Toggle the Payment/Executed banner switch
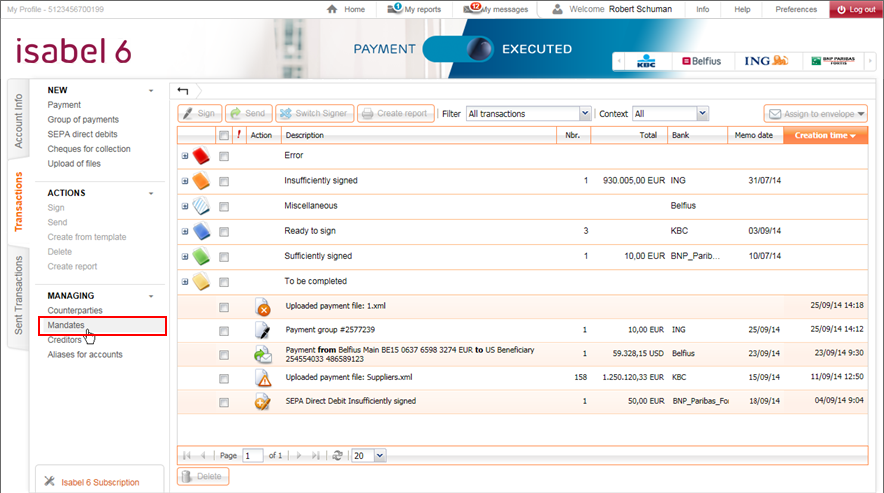This screenshot has width=884, height=493. (x=458, y=49)
